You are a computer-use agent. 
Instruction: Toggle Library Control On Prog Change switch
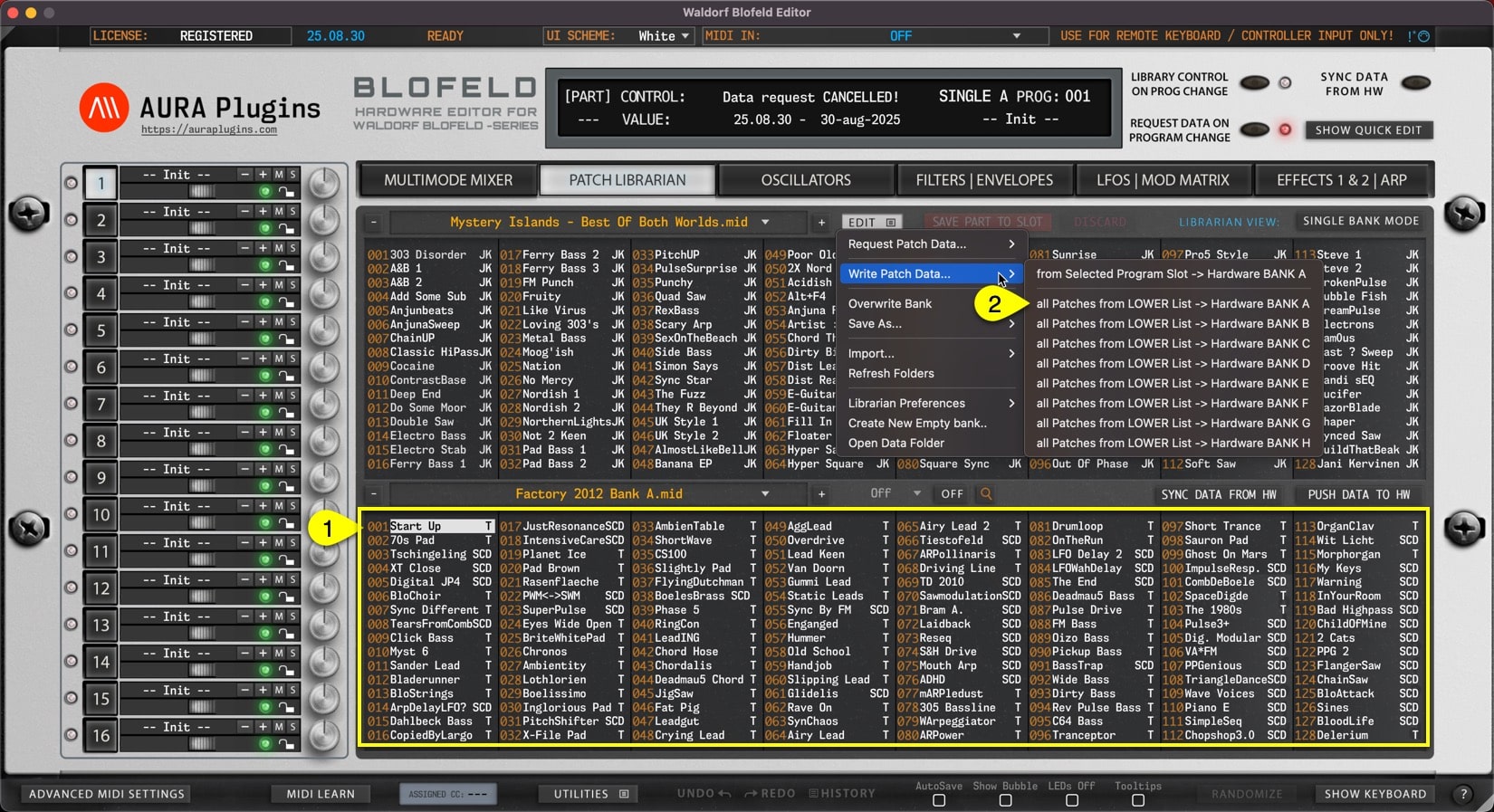[1254, 83]
